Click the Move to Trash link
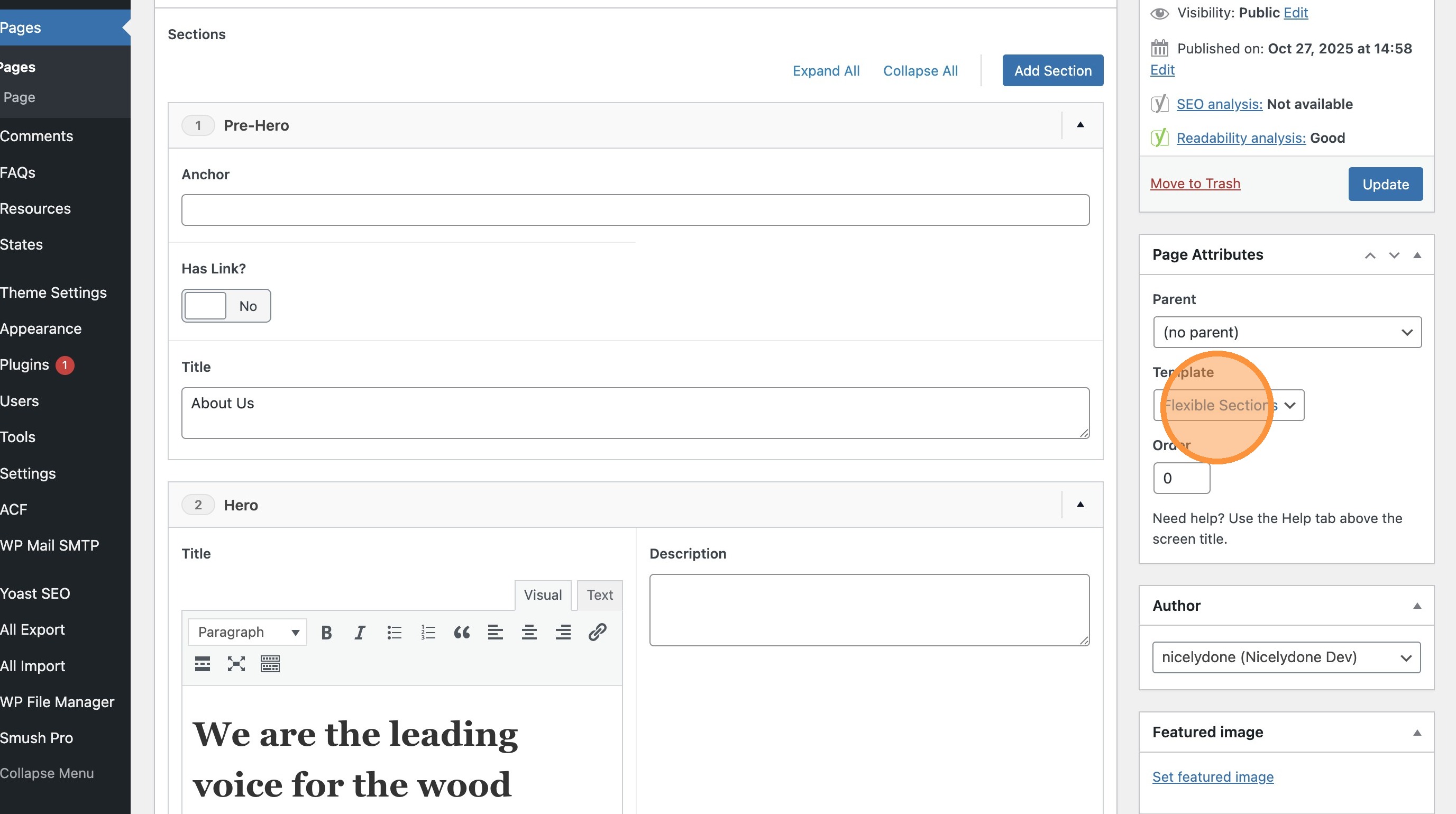Screen dimensions: 1456x814 [x=1195, y=184]
